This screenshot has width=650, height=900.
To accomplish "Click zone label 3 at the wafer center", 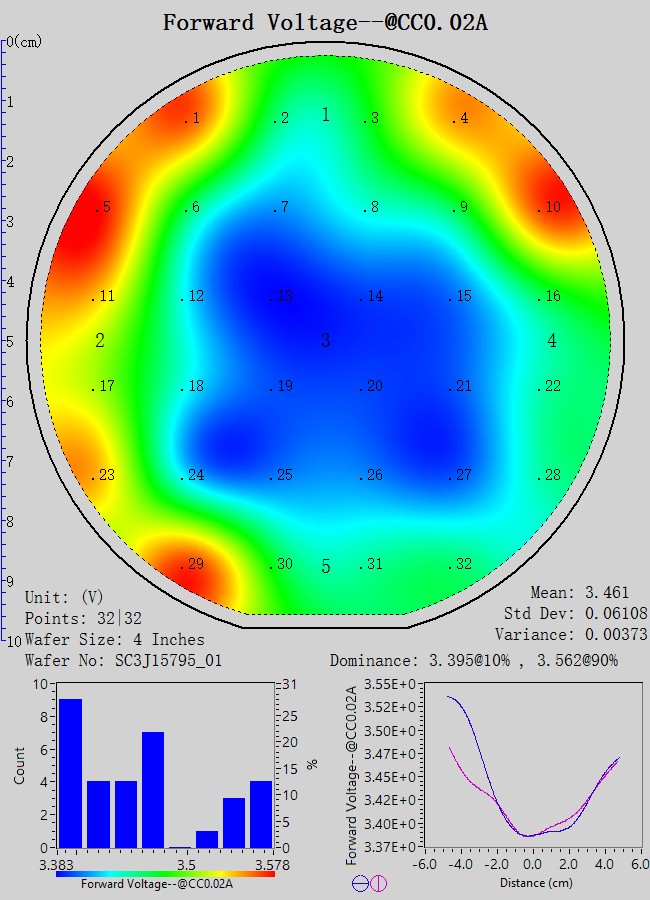I will [325, 341].
